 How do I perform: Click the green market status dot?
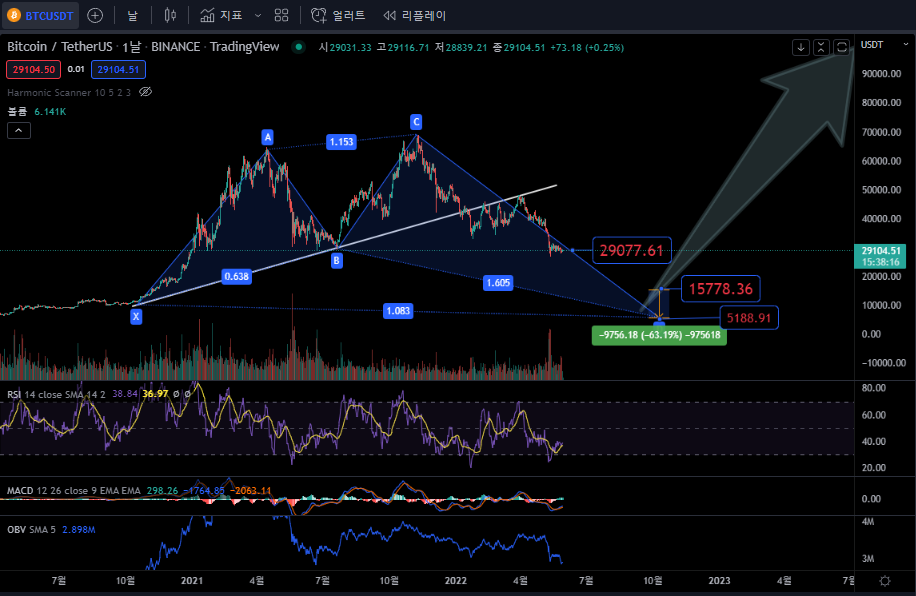pyautogui.click(x=299, y=47)
